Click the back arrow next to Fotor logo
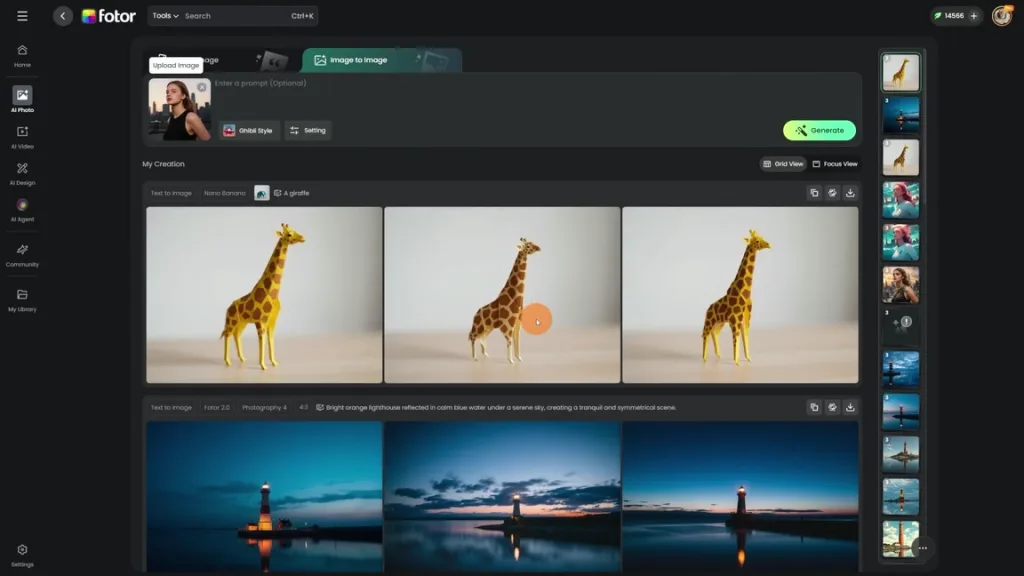This screenshot has width=1024, height=576. pos(62,15)
